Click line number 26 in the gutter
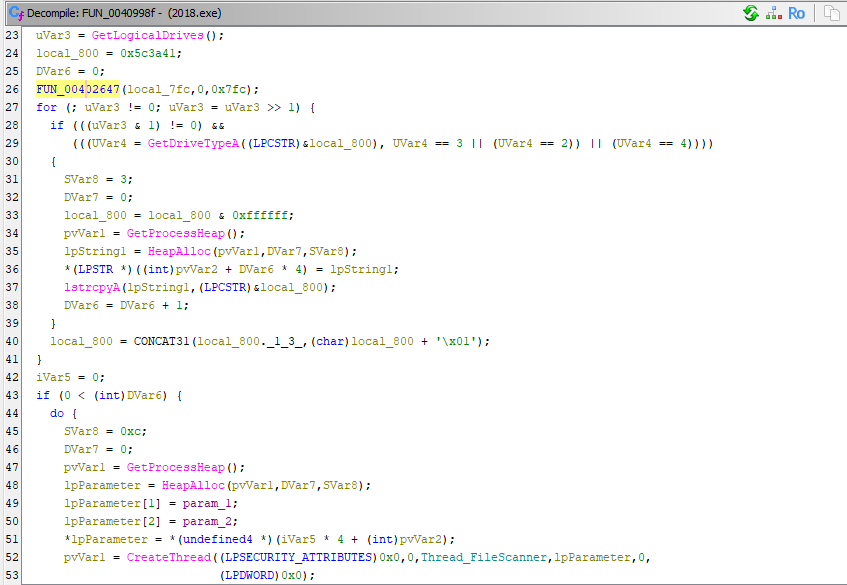Screen dimensions: 847x585 (12, 89)
